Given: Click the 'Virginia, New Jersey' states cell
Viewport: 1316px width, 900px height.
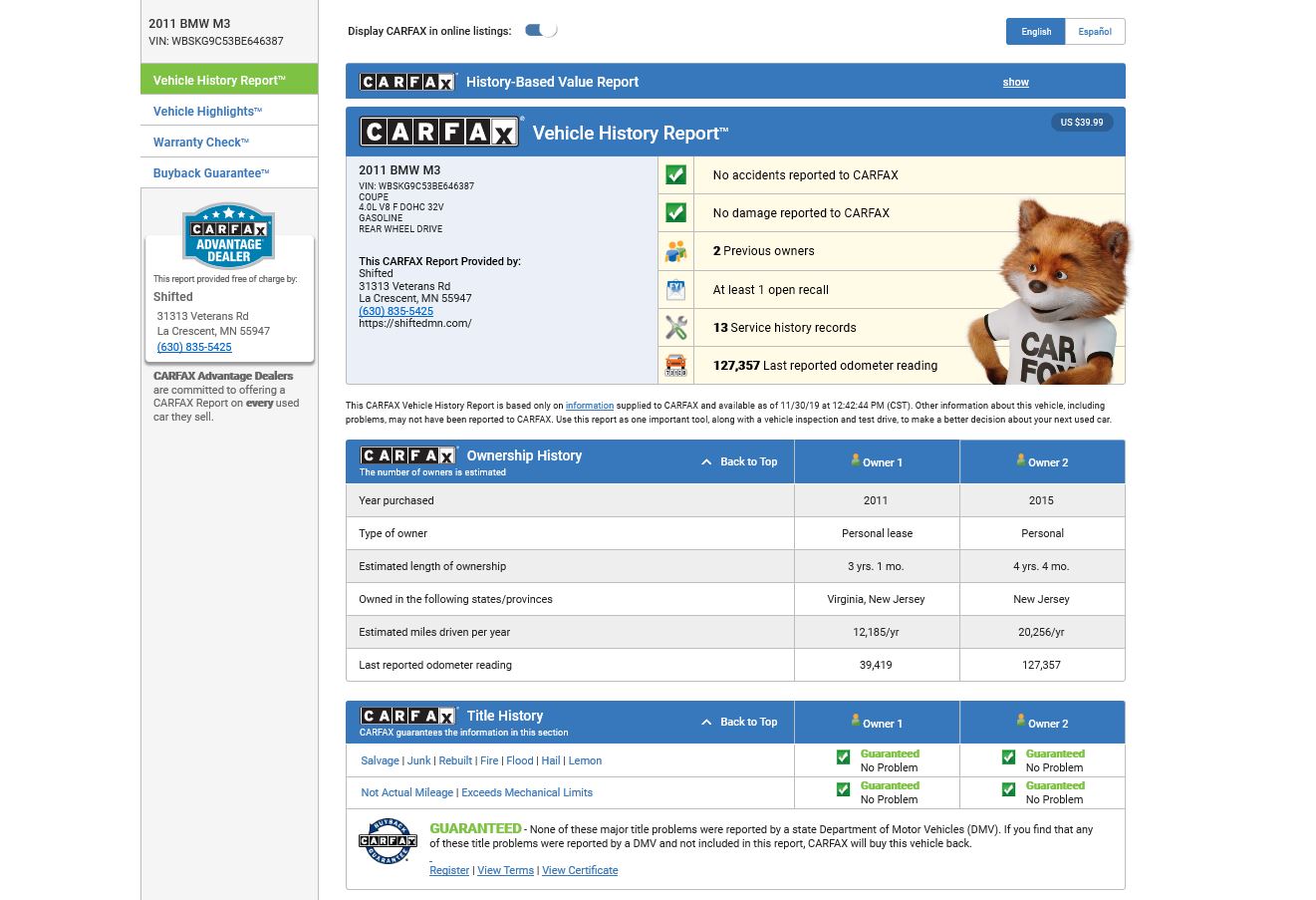Looking at the screenshot, I should tap(876, 599).
